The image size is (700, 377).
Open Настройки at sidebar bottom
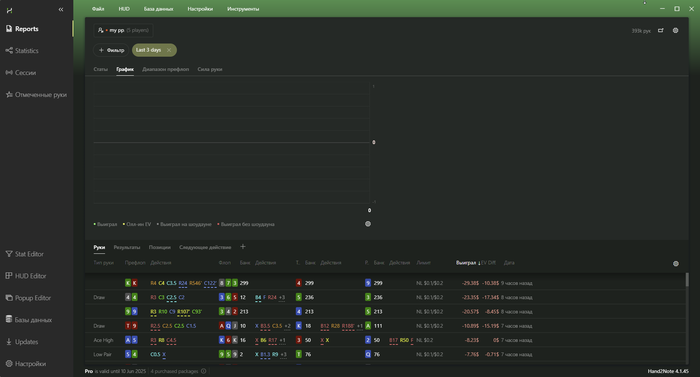[26, 364]
